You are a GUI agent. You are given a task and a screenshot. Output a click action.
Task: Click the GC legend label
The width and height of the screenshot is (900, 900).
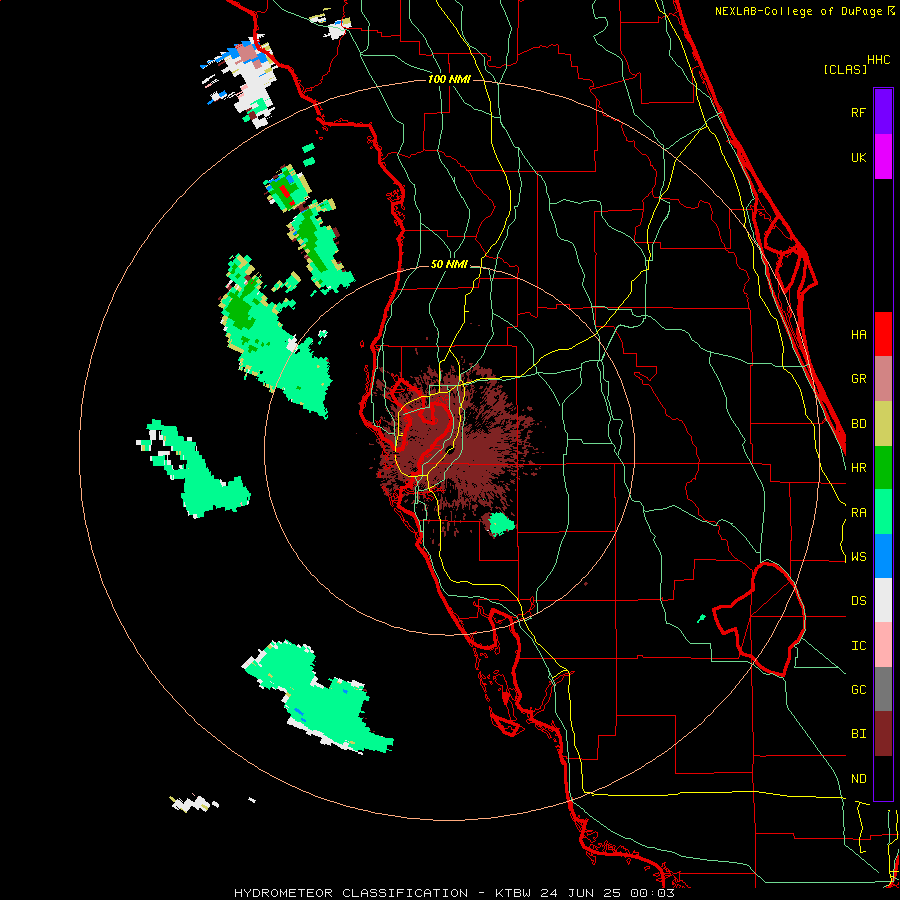pyautogui.click(x=858, y=690)
